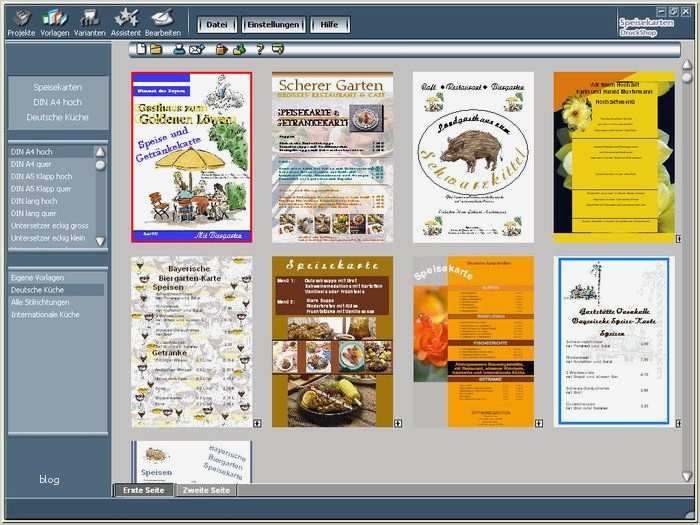The height and width of the screenshot is (525, 700).
Task: Select format DIN lang quer
Action: click(51, 213)
